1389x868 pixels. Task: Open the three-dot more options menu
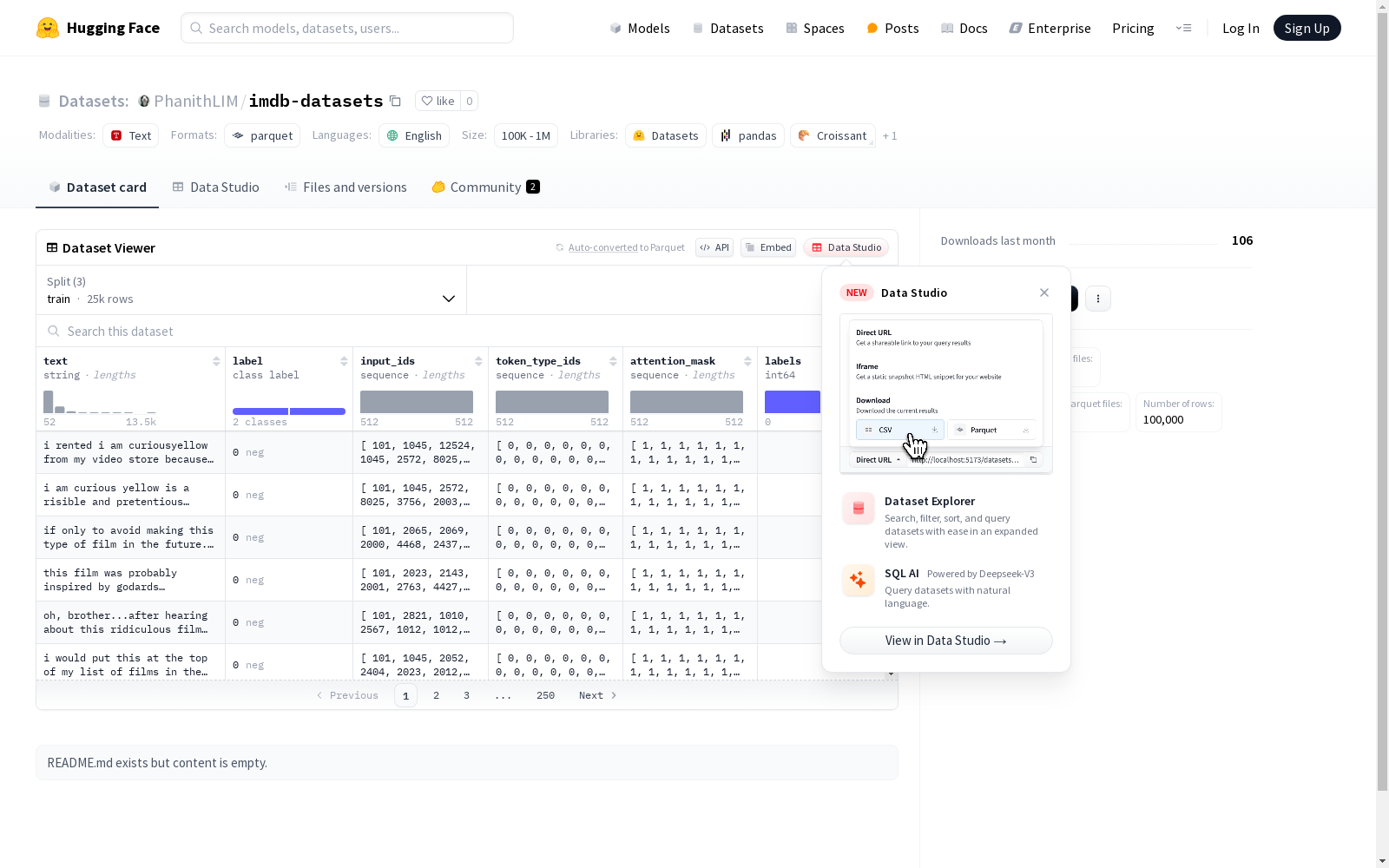coord(1098,299)
